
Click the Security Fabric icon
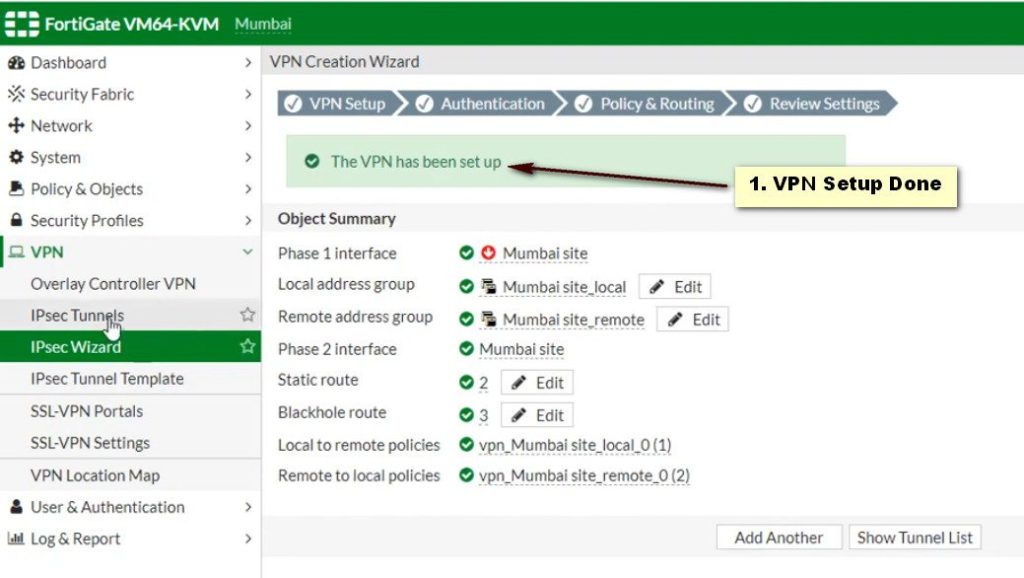click(15, 95)
